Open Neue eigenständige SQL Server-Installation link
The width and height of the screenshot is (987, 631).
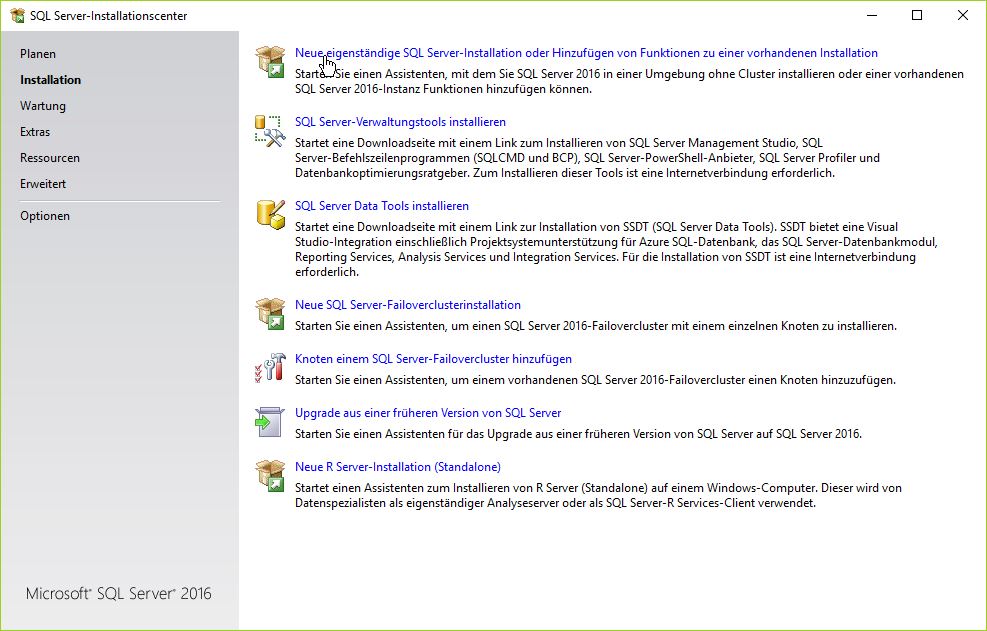(x=586, y=53)
